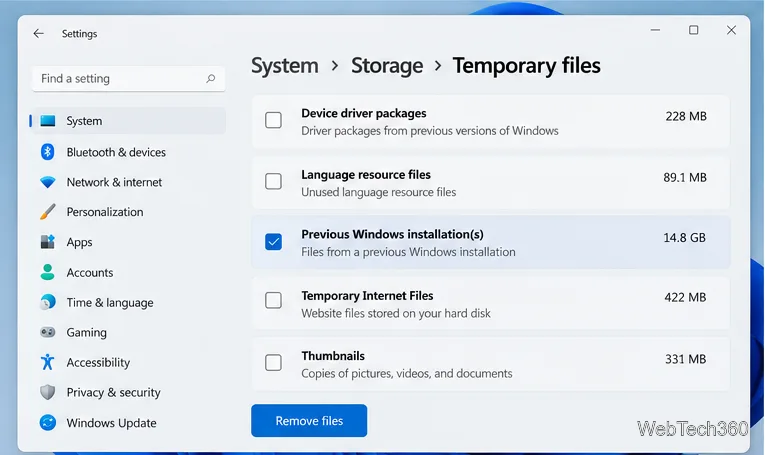Tick the Device driver packages checkbox
Viewport: 765px width, 455px height.
point(273,120)
